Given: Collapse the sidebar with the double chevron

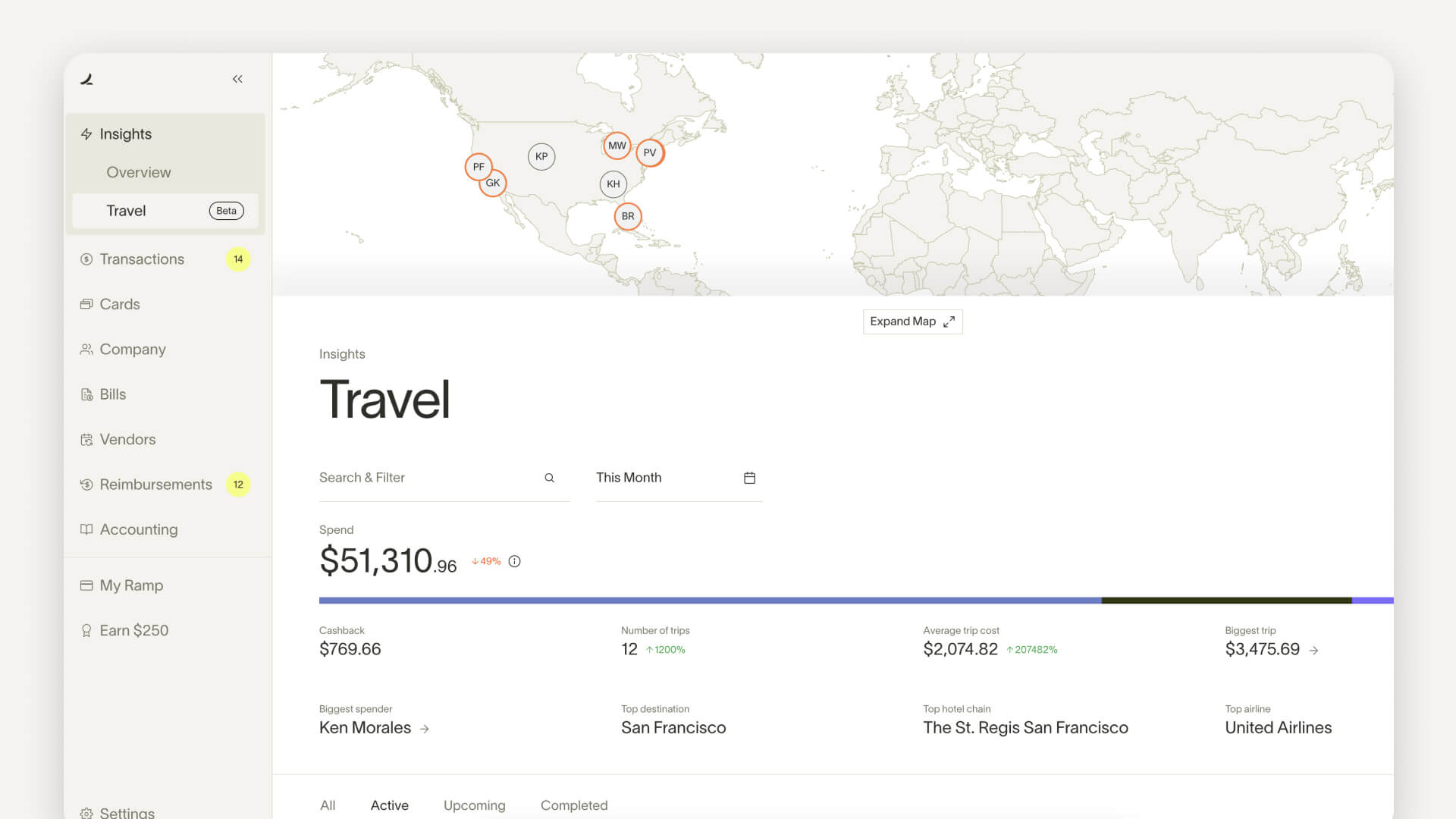Looking at the screenshot, I should (237, 79).
